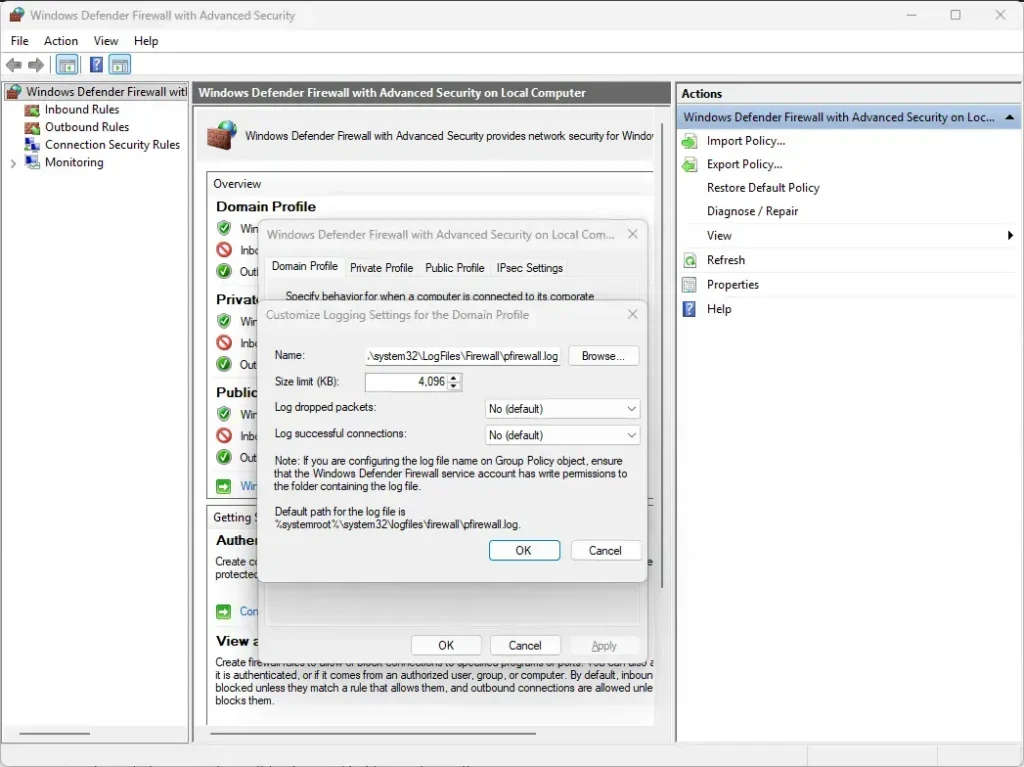This screenshot has height=767, width=1024.
Task: Click Cancel in the logging settings dialog
Action: point(605,551)
